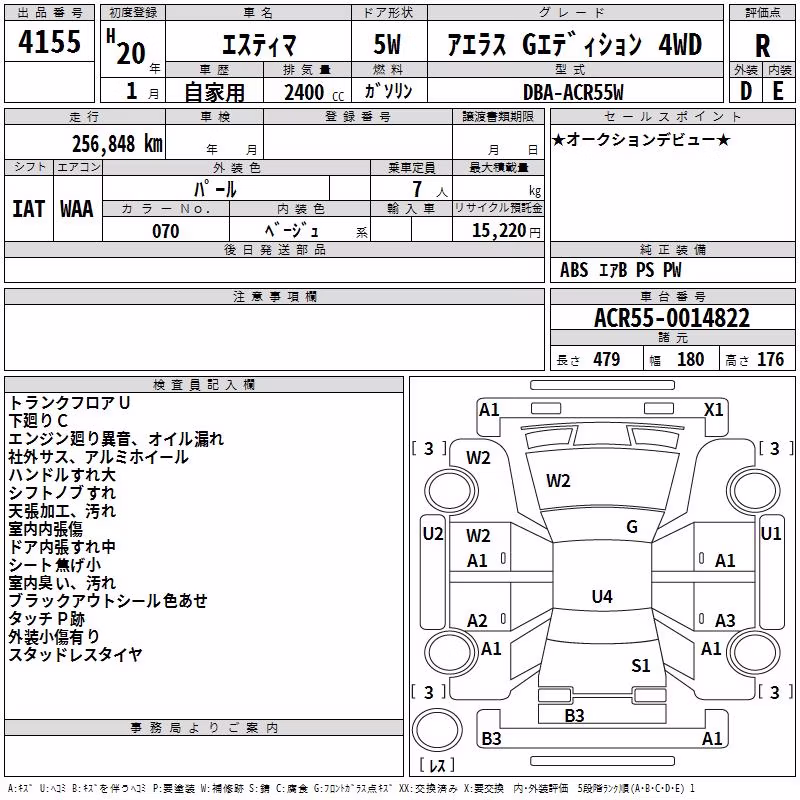Select the car name エスティマ

point(259,45)
